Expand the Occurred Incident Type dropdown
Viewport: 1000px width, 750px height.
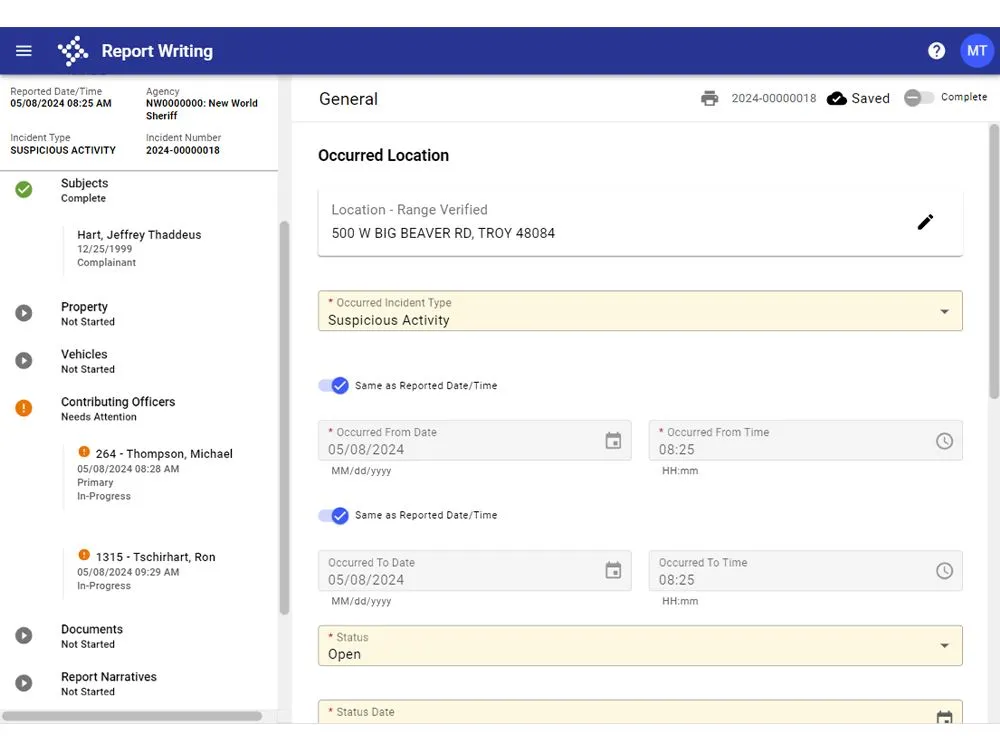pyautogui.click(x=944, y=312)
